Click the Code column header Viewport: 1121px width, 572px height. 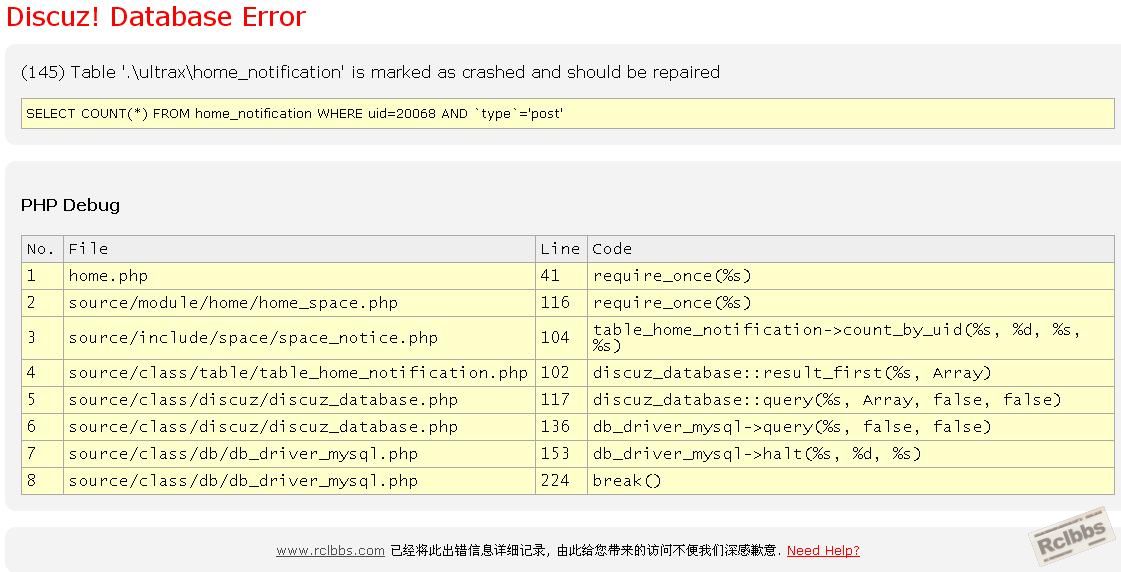coord(851,249)
